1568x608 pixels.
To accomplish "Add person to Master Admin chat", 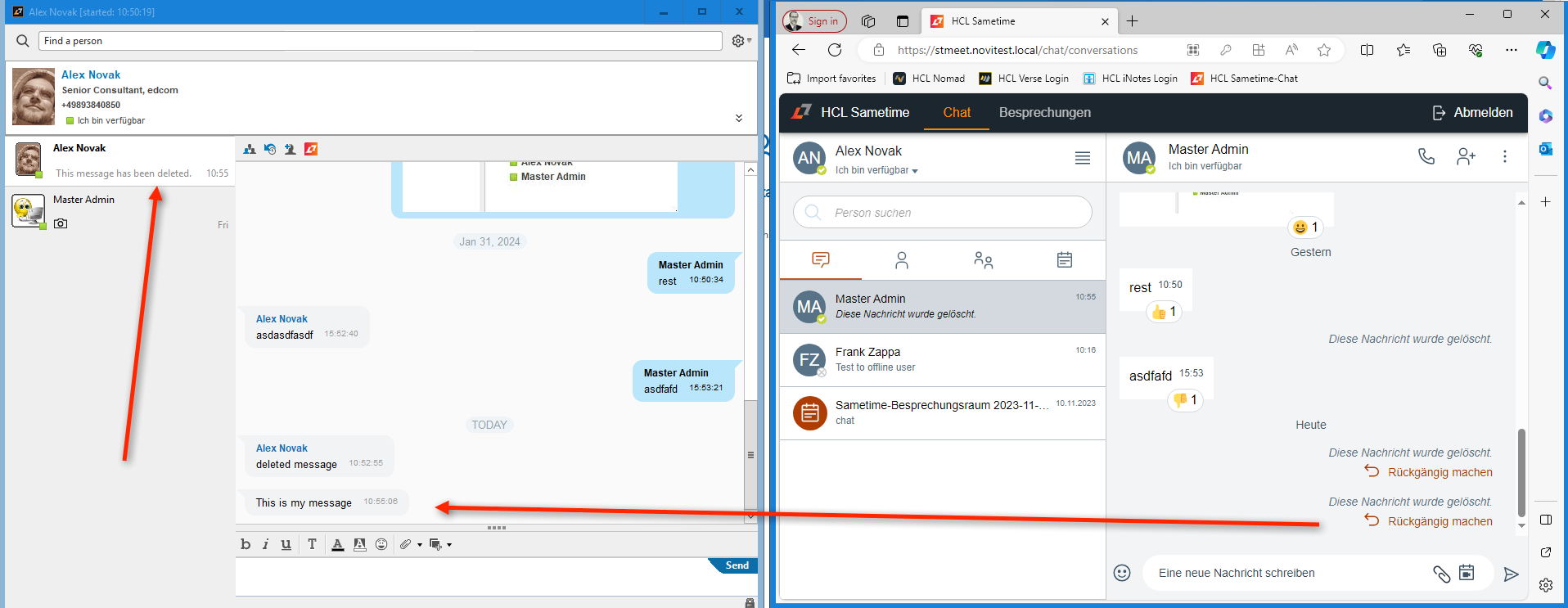I will pyautogui.click(x=1466, y=156).
